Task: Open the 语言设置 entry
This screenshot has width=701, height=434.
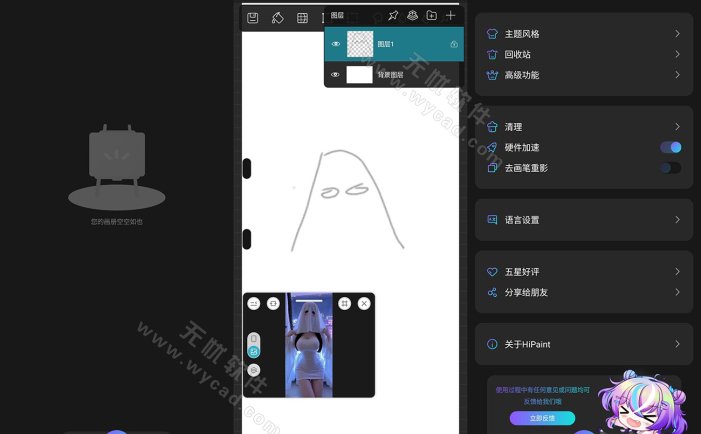Action: [x=584, y=219]
